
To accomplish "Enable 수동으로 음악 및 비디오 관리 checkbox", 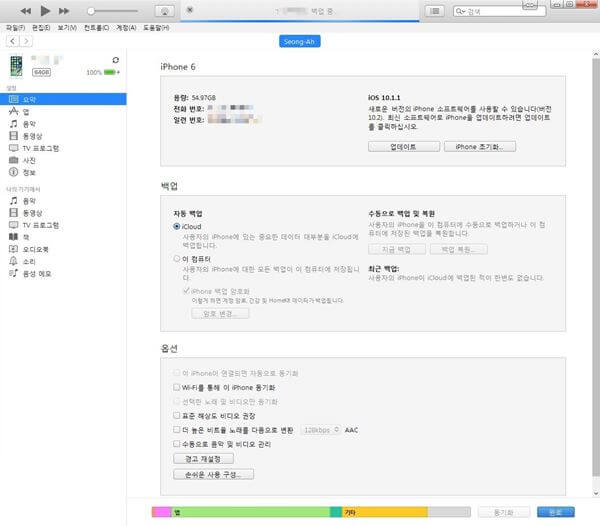I will [176, 444].
